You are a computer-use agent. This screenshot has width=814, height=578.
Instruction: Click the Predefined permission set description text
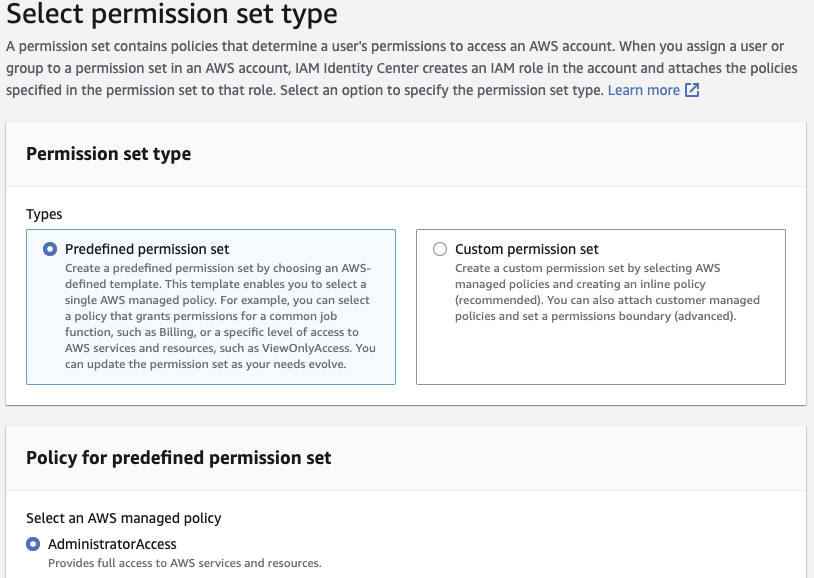pyautogui.click(x=220, y=316)
